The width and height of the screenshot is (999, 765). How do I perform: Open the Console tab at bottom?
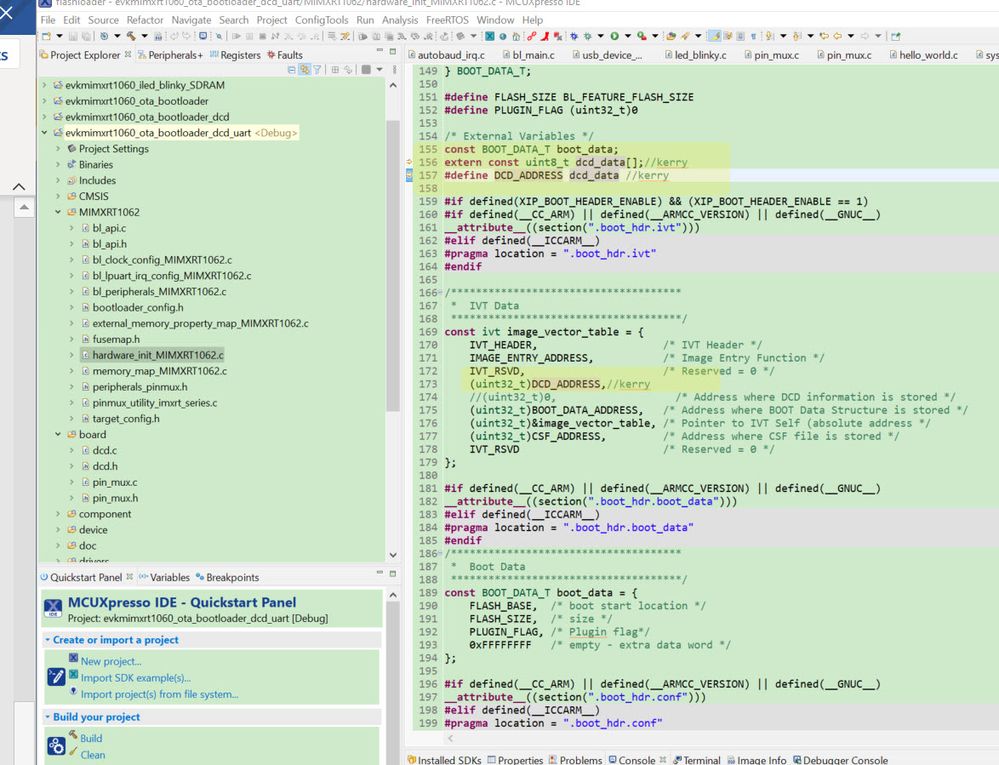coord(632,760)
